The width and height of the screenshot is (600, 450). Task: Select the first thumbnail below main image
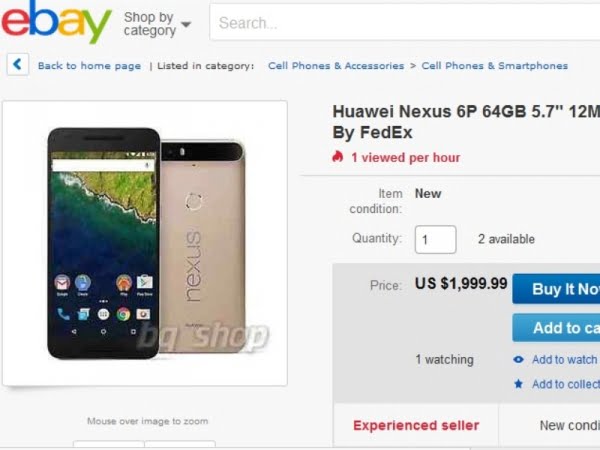tap(109, 445)
